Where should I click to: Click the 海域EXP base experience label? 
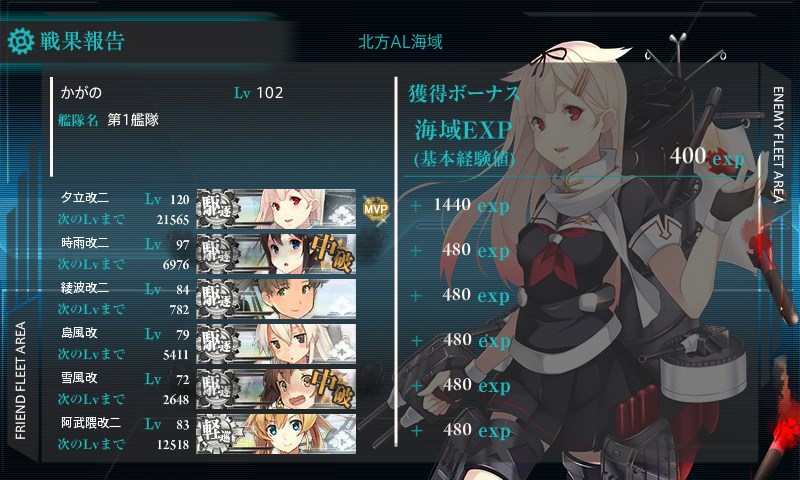pyautogui.click(x=463, y=130)
